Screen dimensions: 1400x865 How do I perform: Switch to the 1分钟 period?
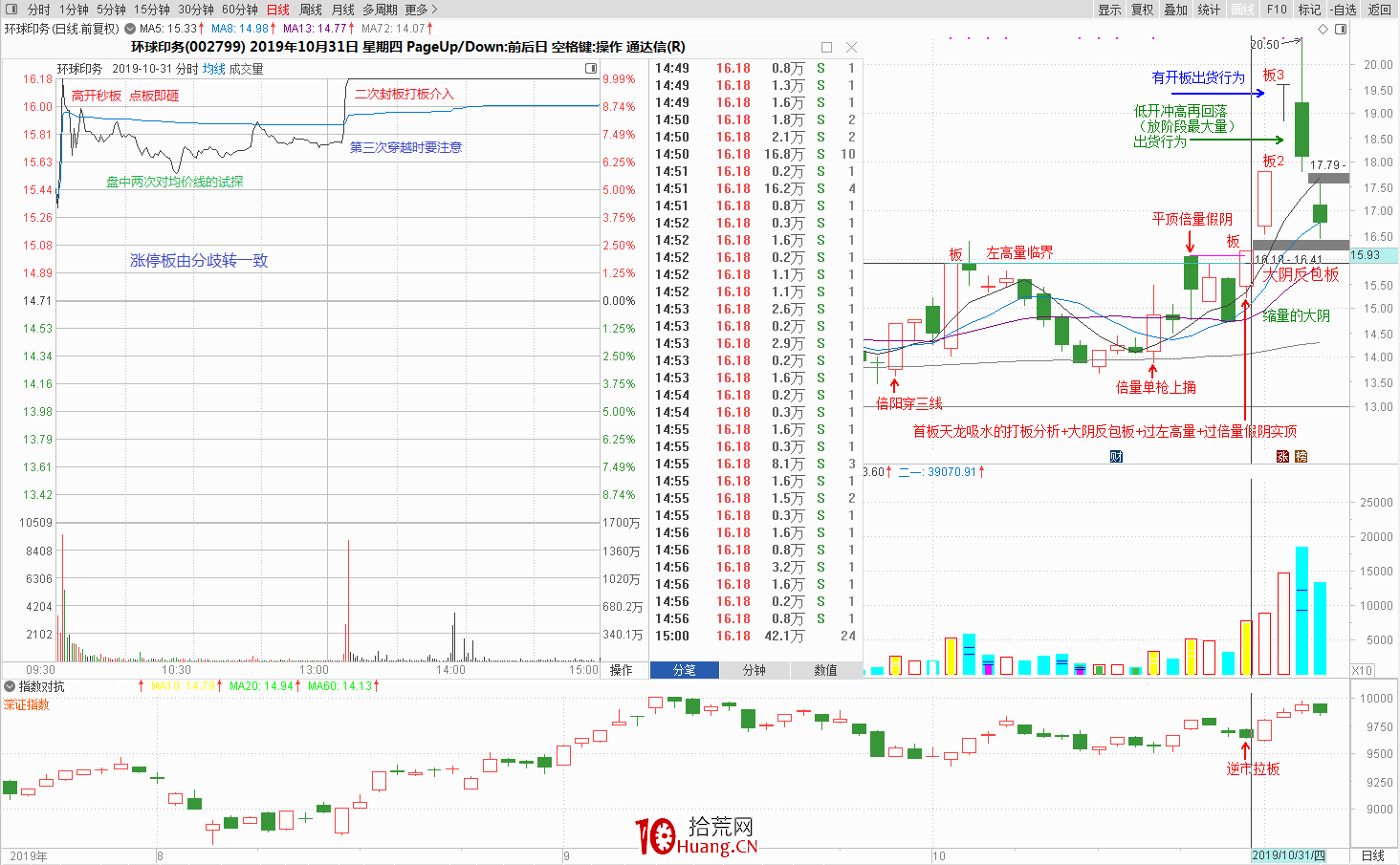(x=74, y=9)
